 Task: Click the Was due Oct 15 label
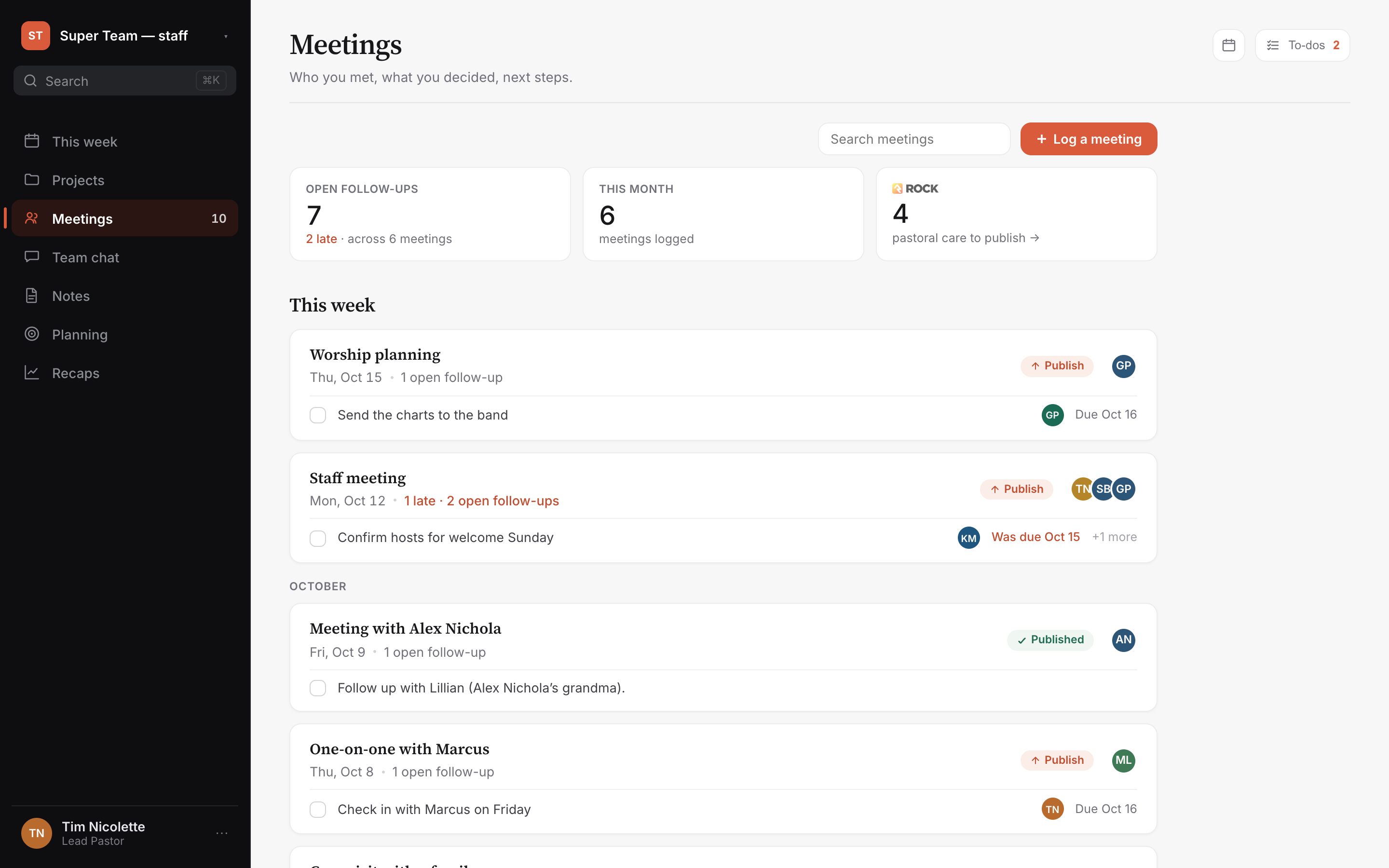pyautogui.click(x=1035, y=537)
